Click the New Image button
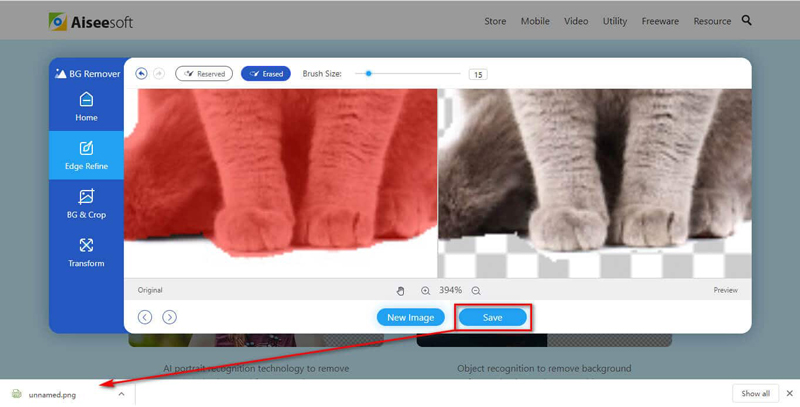 click(410, 317)
